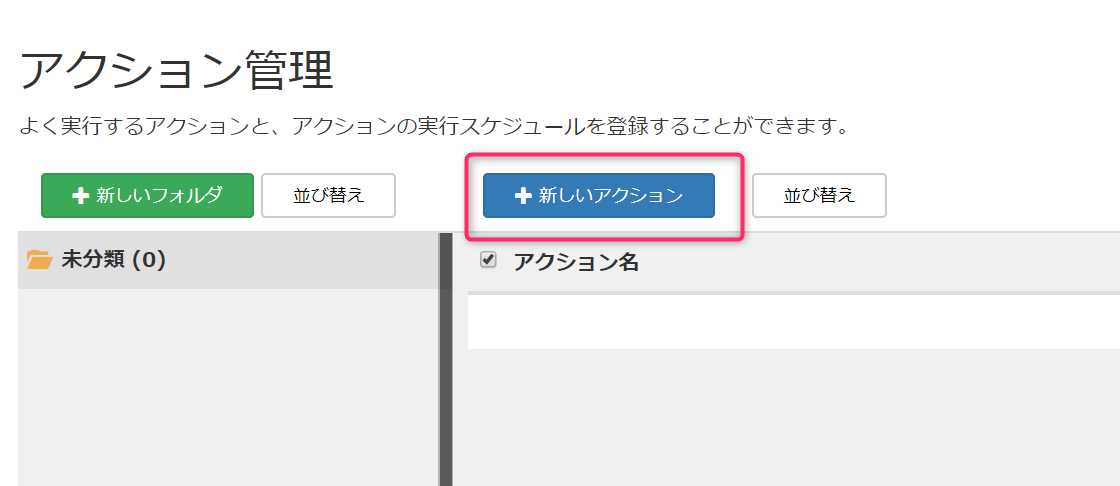Viewport: 1120px width, 486px height.
Task: Click the gray separator line under アクション名 header
Action: pyautogui.click(x=794, y=293)
